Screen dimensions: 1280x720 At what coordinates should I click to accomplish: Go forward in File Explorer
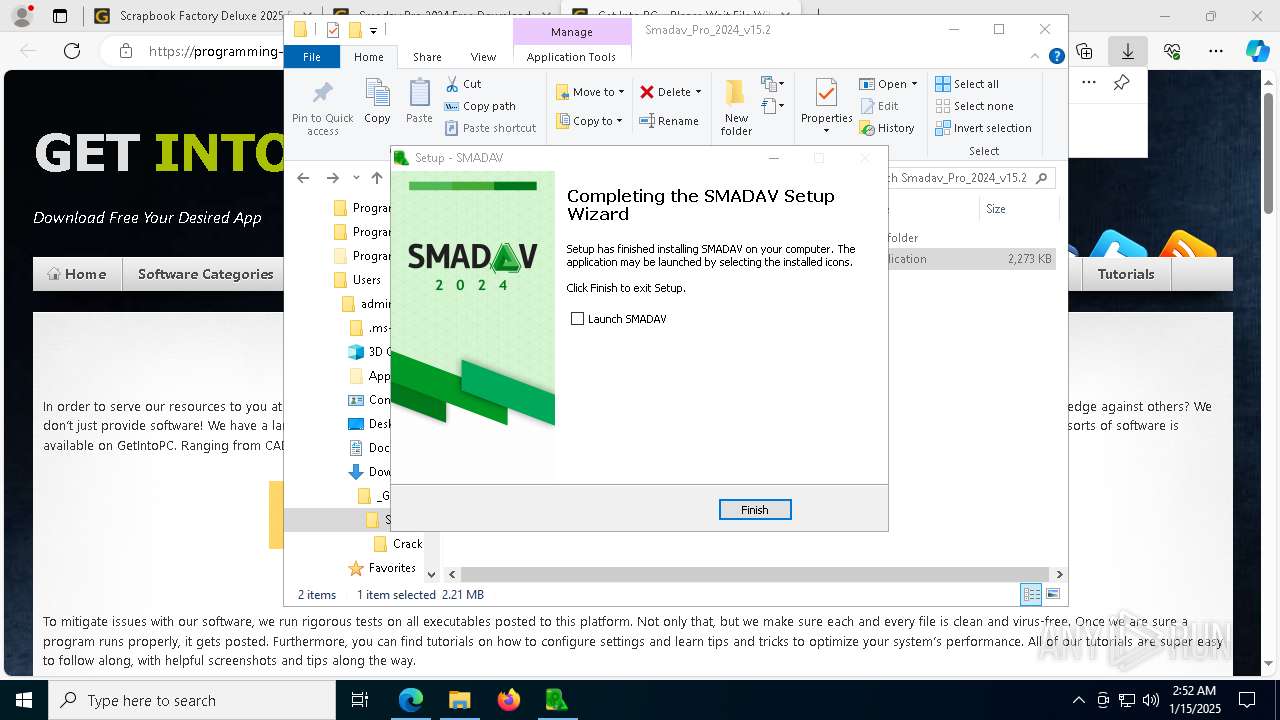(333, 178)
